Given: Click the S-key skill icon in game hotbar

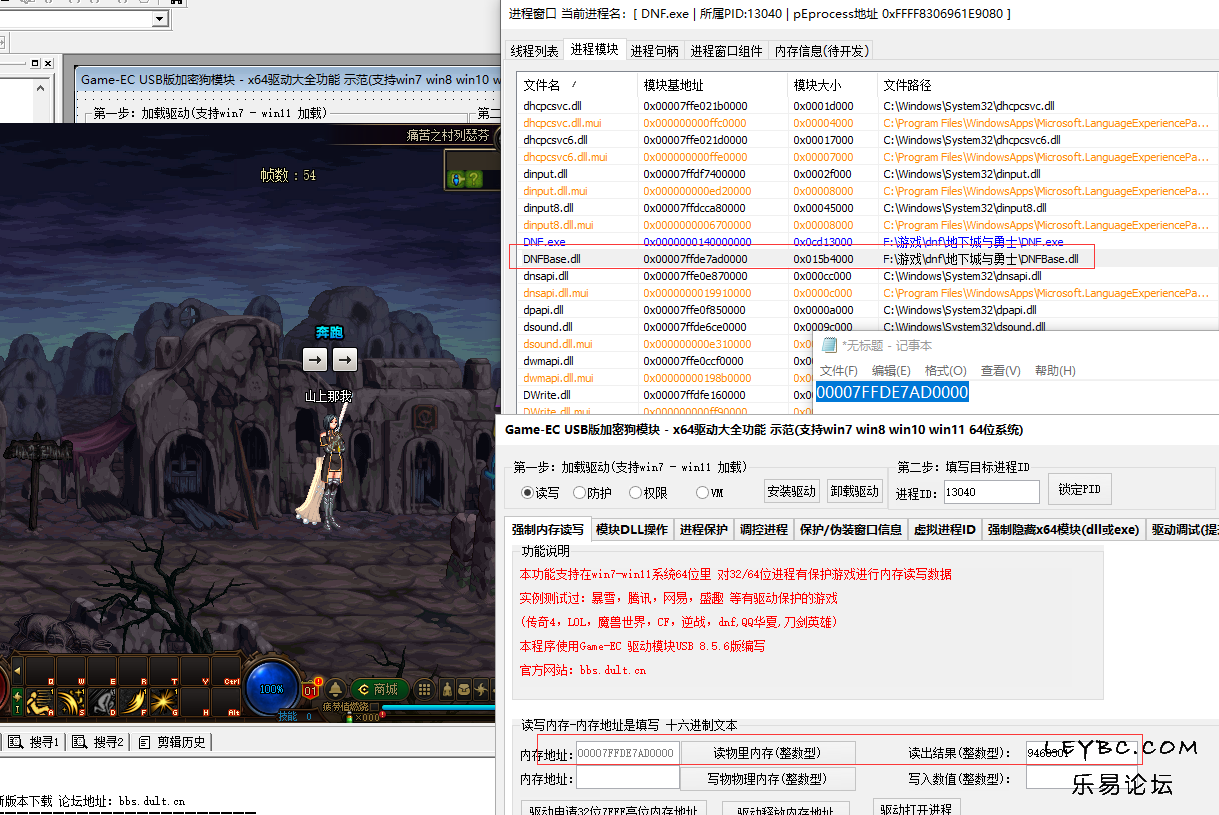Looking at the screenshot, I should (71, 701).
